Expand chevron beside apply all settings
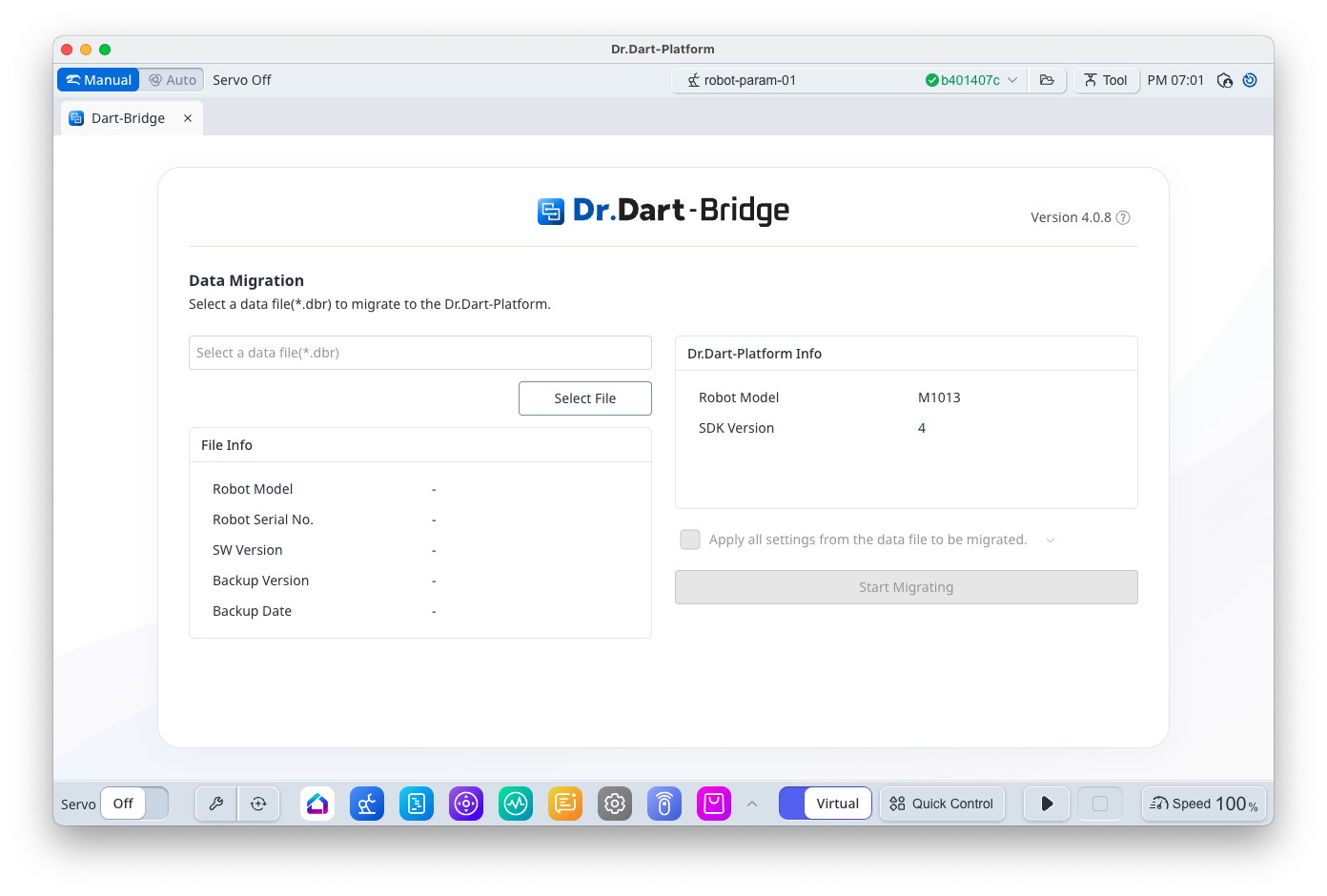This screenshot has width=1327, height=896. (x=1051, y=540)
